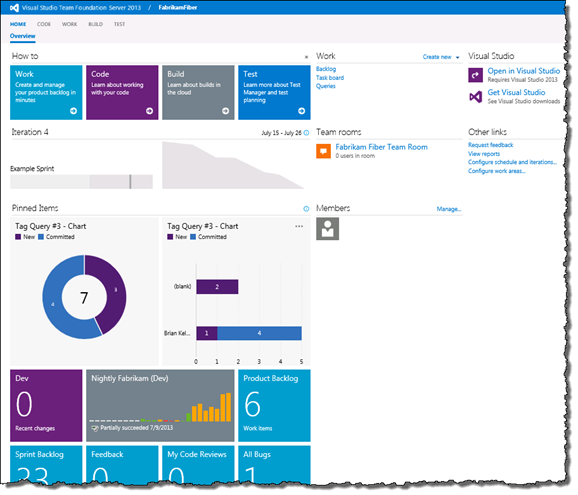
Task: Expand the Create new dropdown arrow
Action: pos(457,57)
